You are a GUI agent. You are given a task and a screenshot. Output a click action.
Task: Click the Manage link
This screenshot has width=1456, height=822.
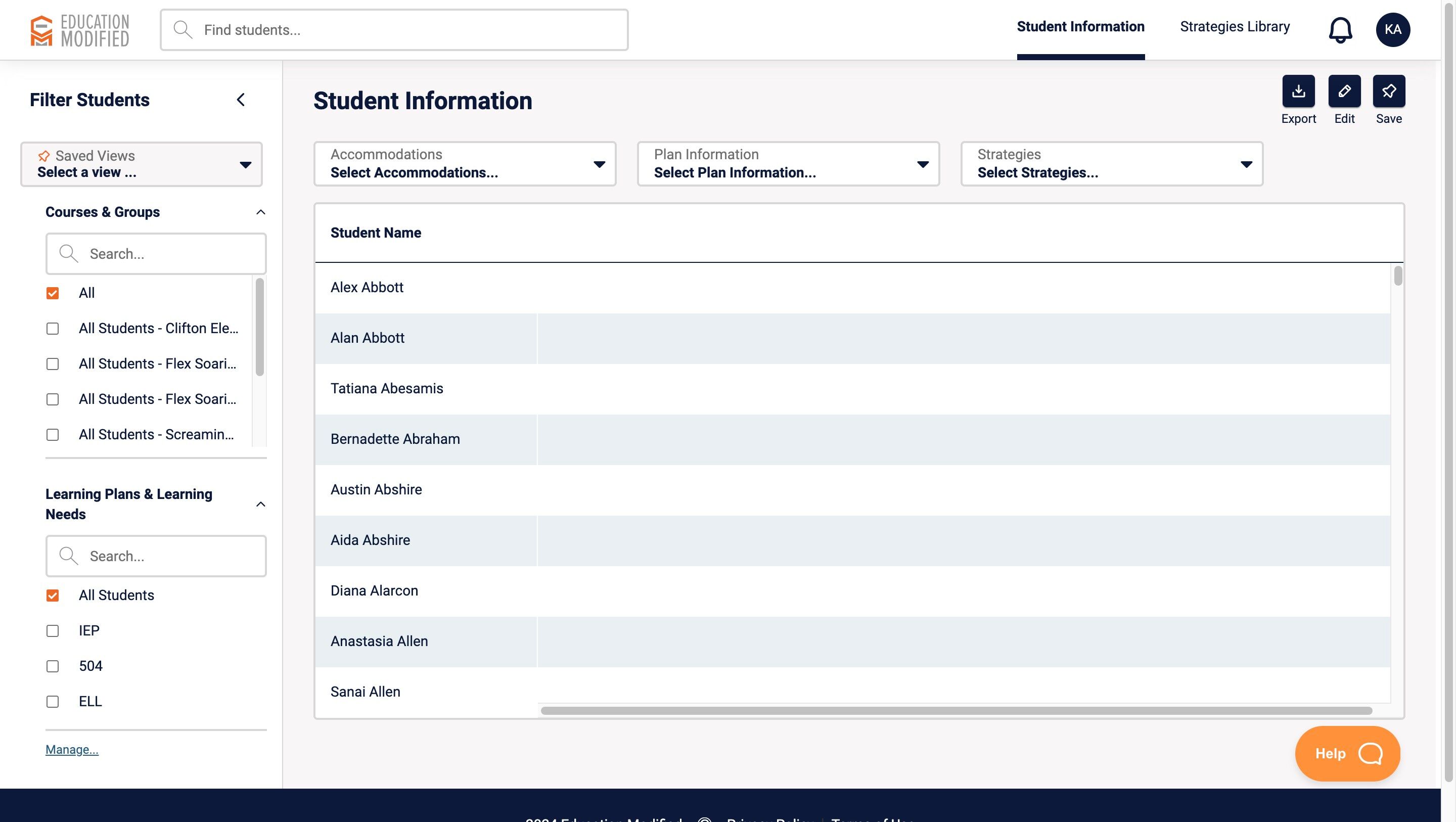72,749
